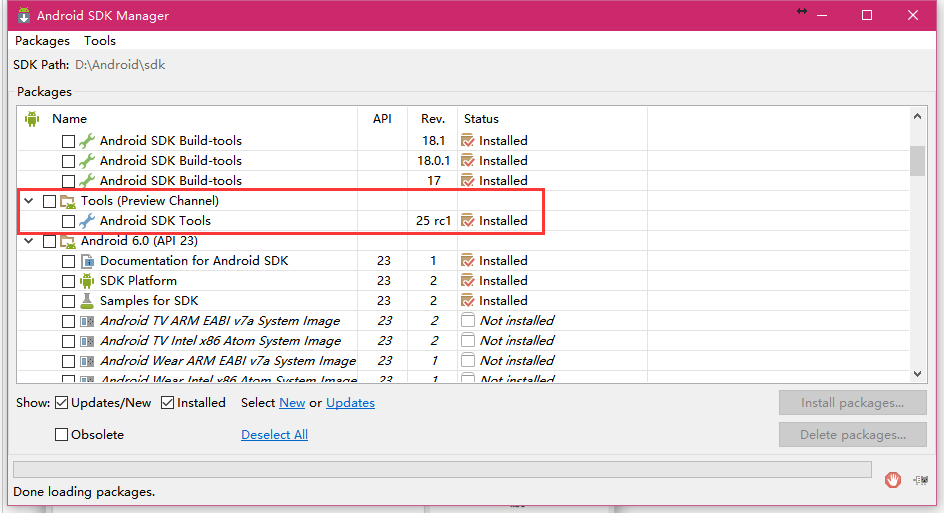Click the installed status icon for SDK Platform

[467, 281]
